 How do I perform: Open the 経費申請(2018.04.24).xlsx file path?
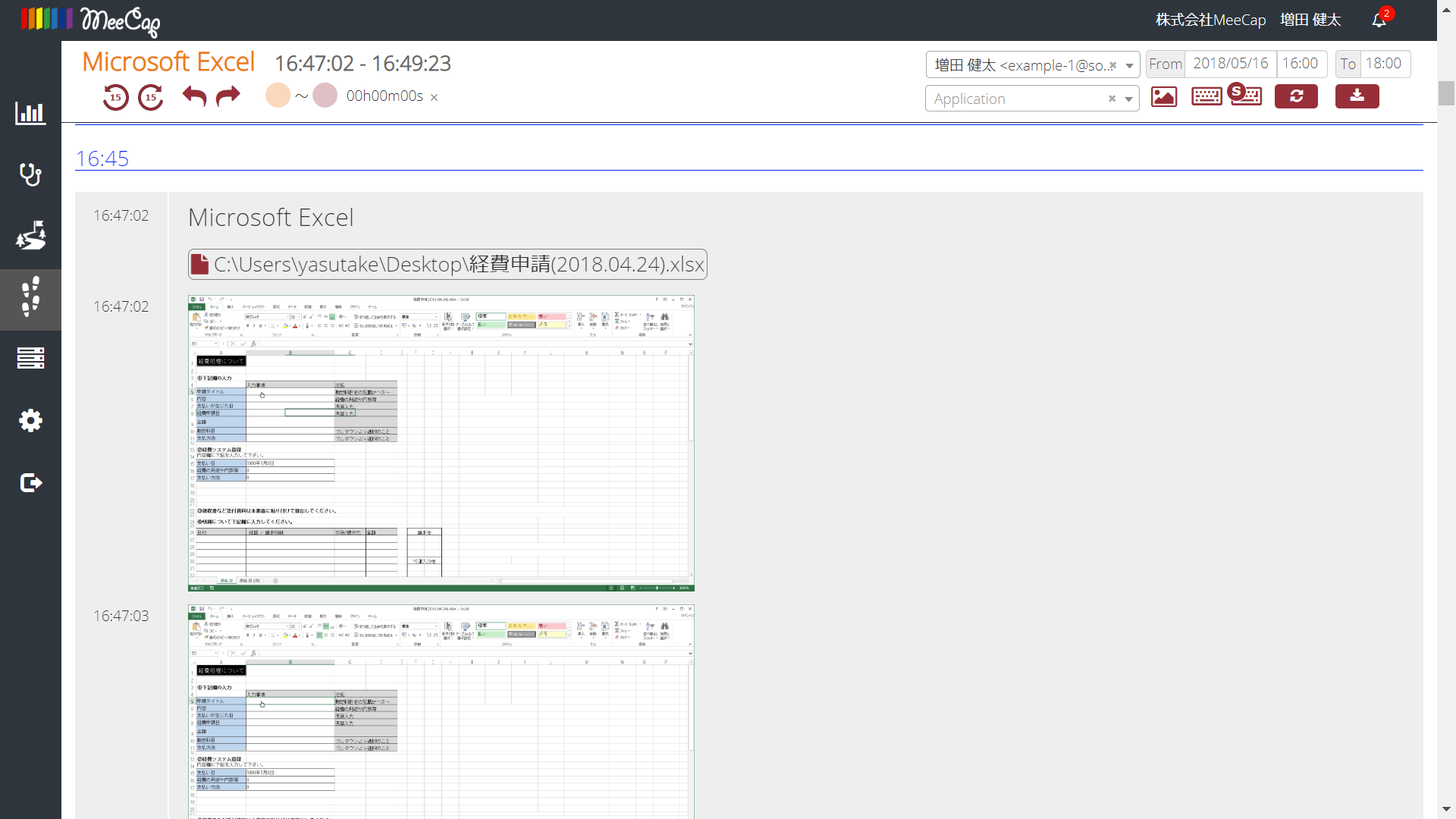(x=447, y=265)
